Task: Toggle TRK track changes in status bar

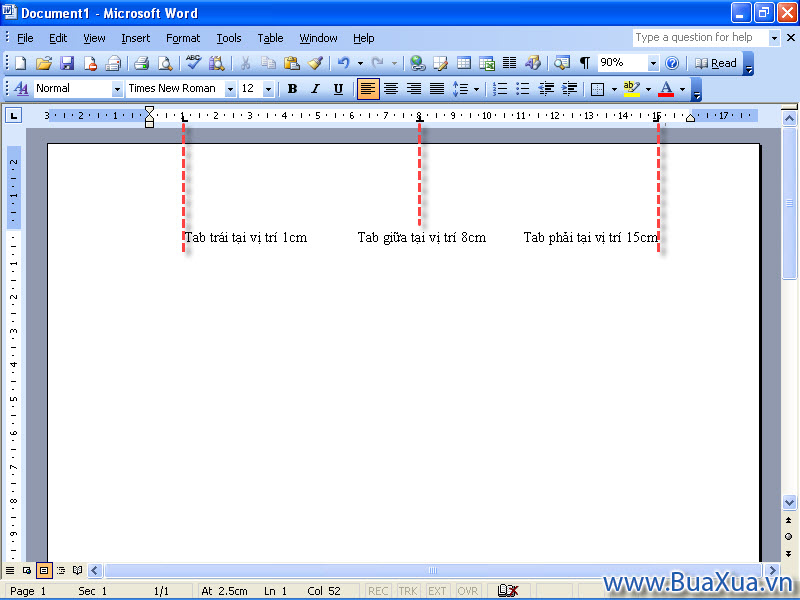Action: (407, 591)
